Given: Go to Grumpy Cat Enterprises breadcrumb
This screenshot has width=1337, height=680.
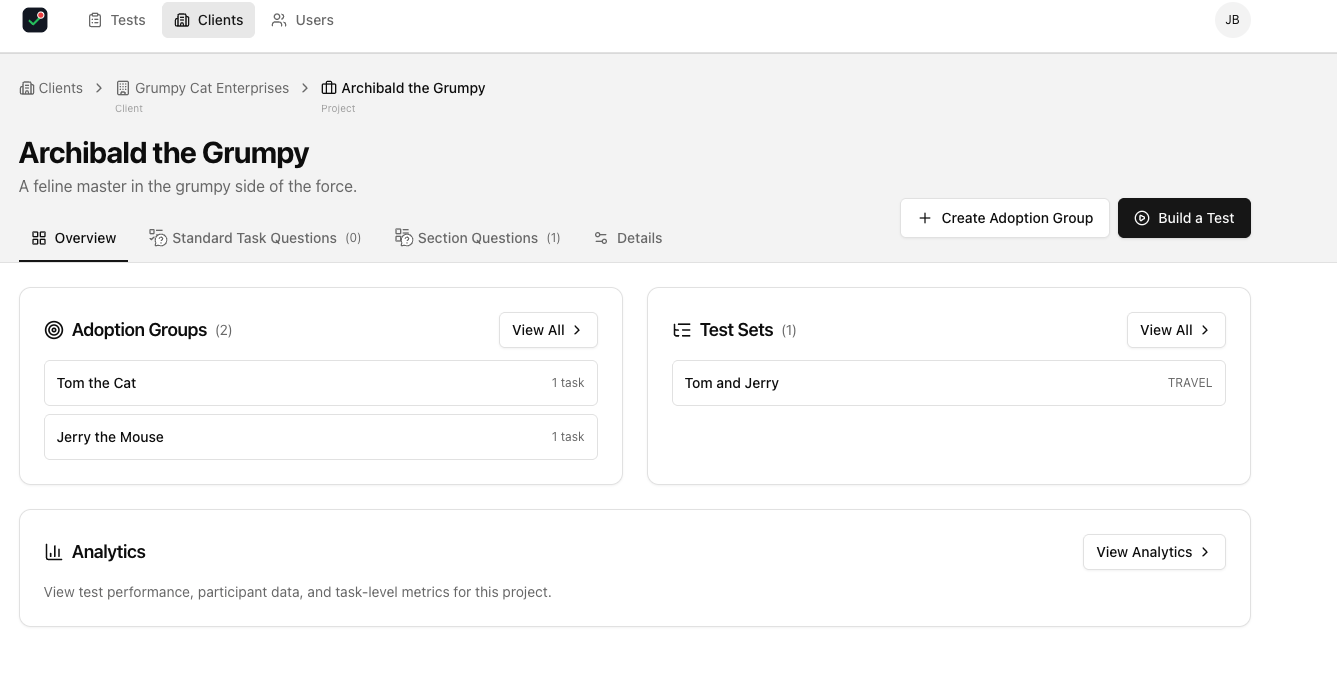Looking at the screenshot, I should (202, 88).
